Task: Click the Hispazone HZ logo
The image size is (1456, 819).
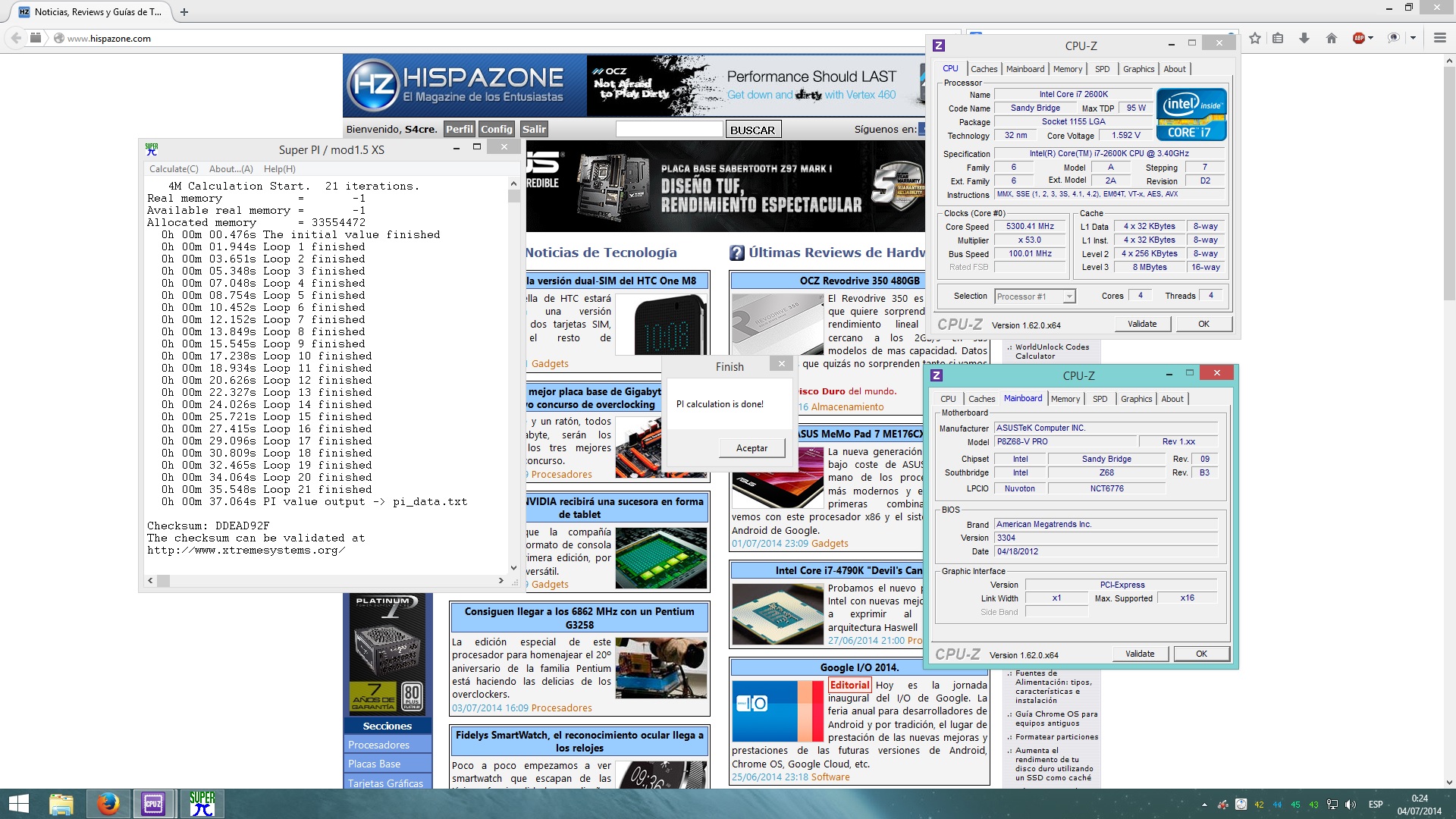Action: coord(374,85)
